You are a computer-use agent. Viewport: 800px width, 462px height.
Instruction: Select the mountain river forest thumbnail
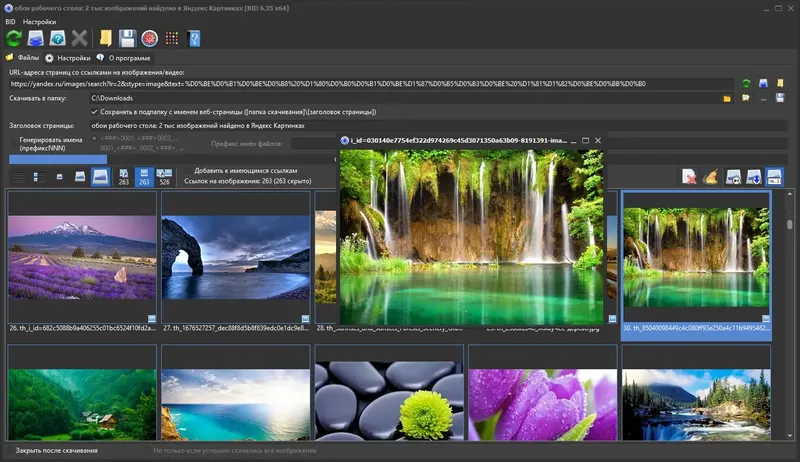click(696, 393)
